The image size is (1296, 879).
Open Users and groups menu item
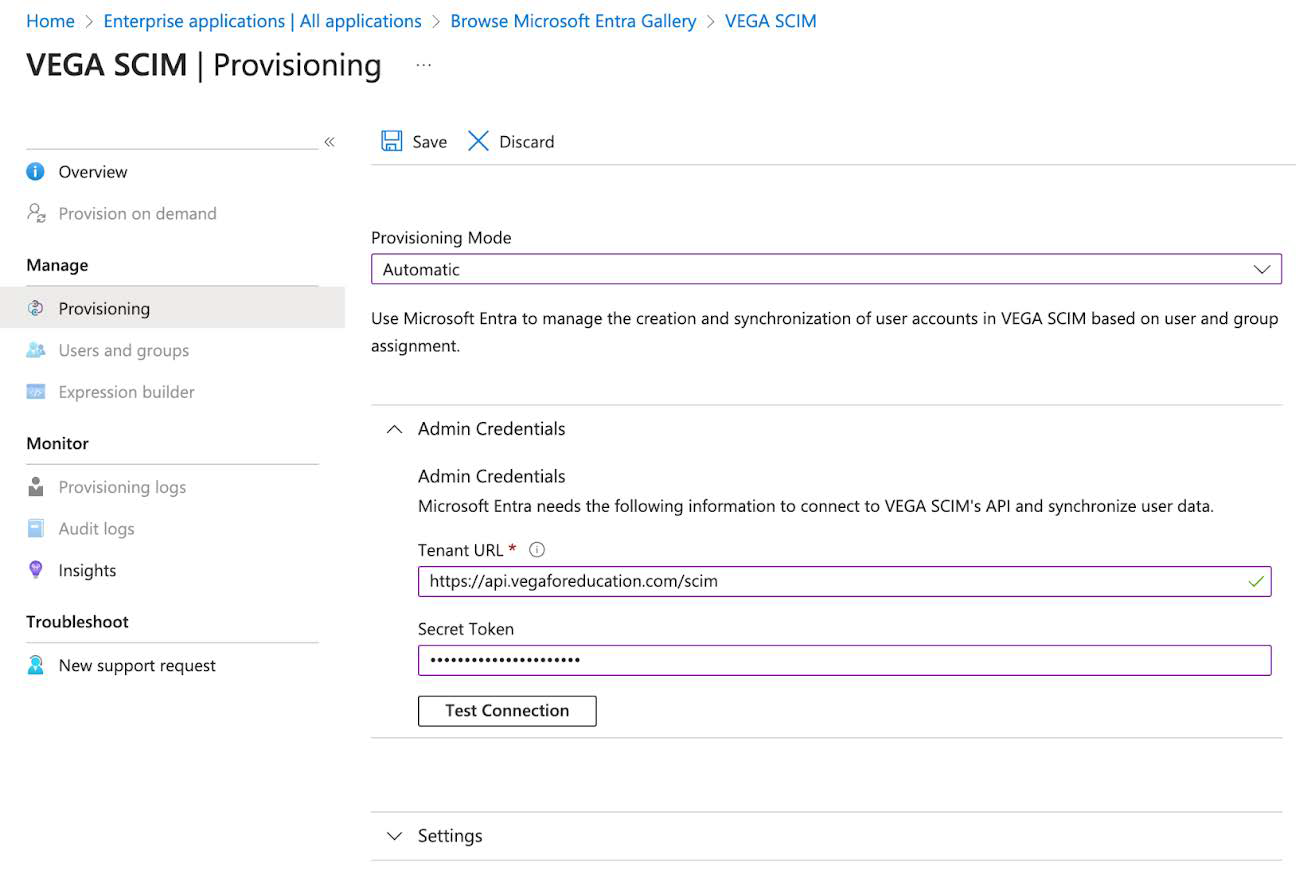point(123,350)
